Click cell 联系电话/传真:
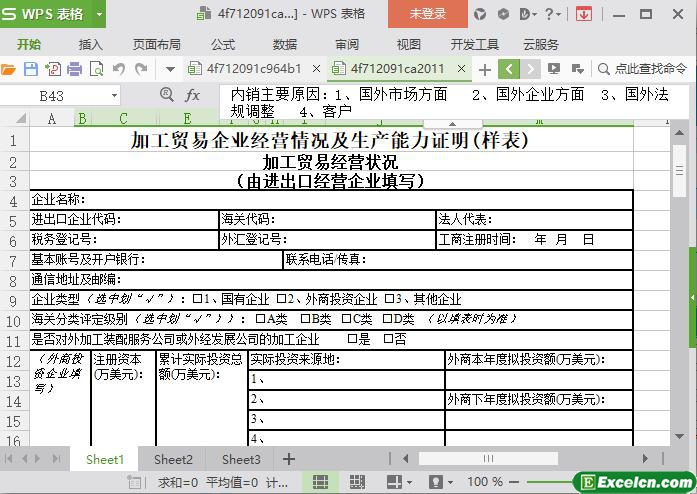Viewport: 697px width, 494px height. tap(458, 260)
